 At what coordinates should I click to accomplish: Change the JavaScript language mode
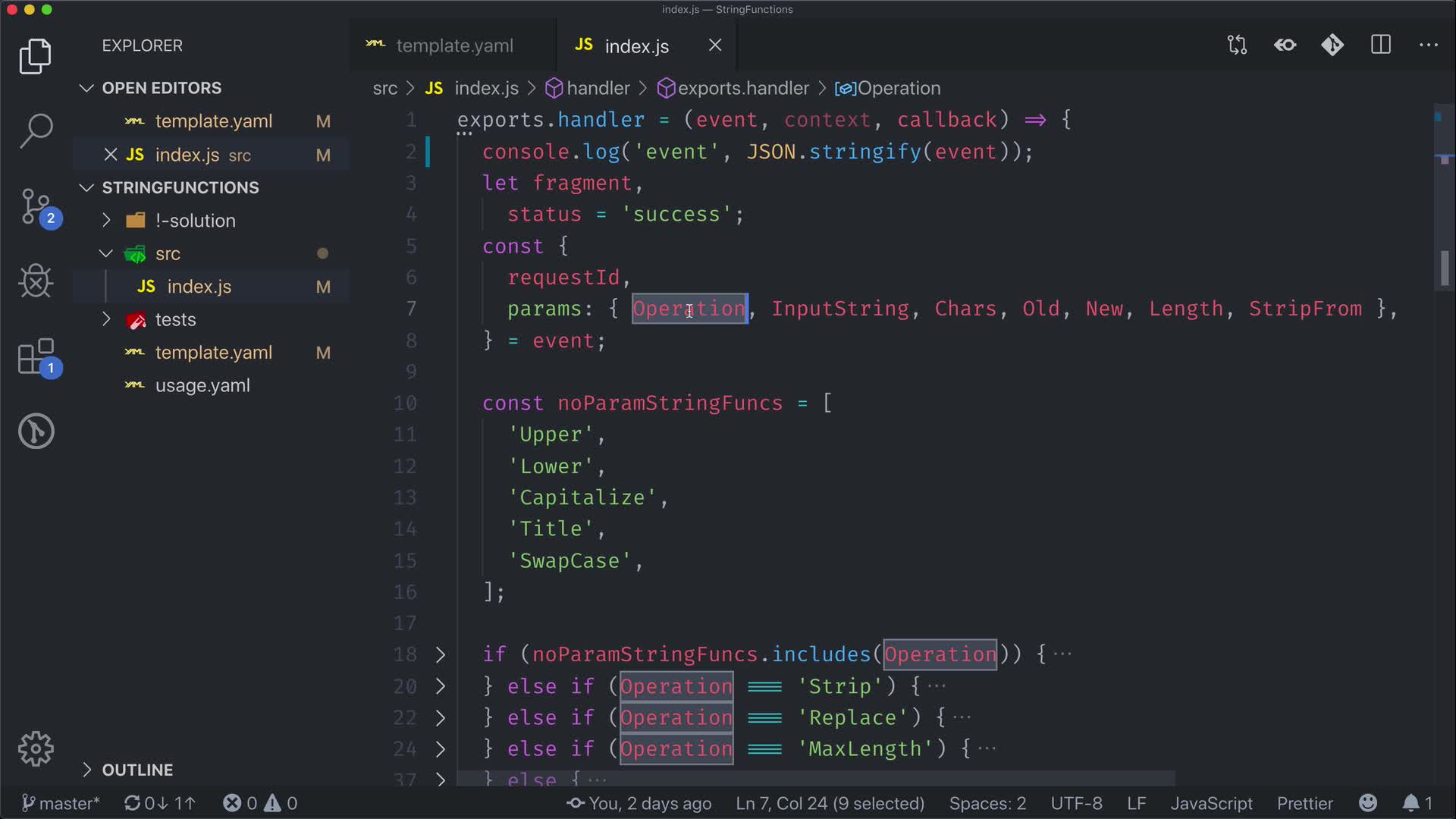coord(1211,803)
